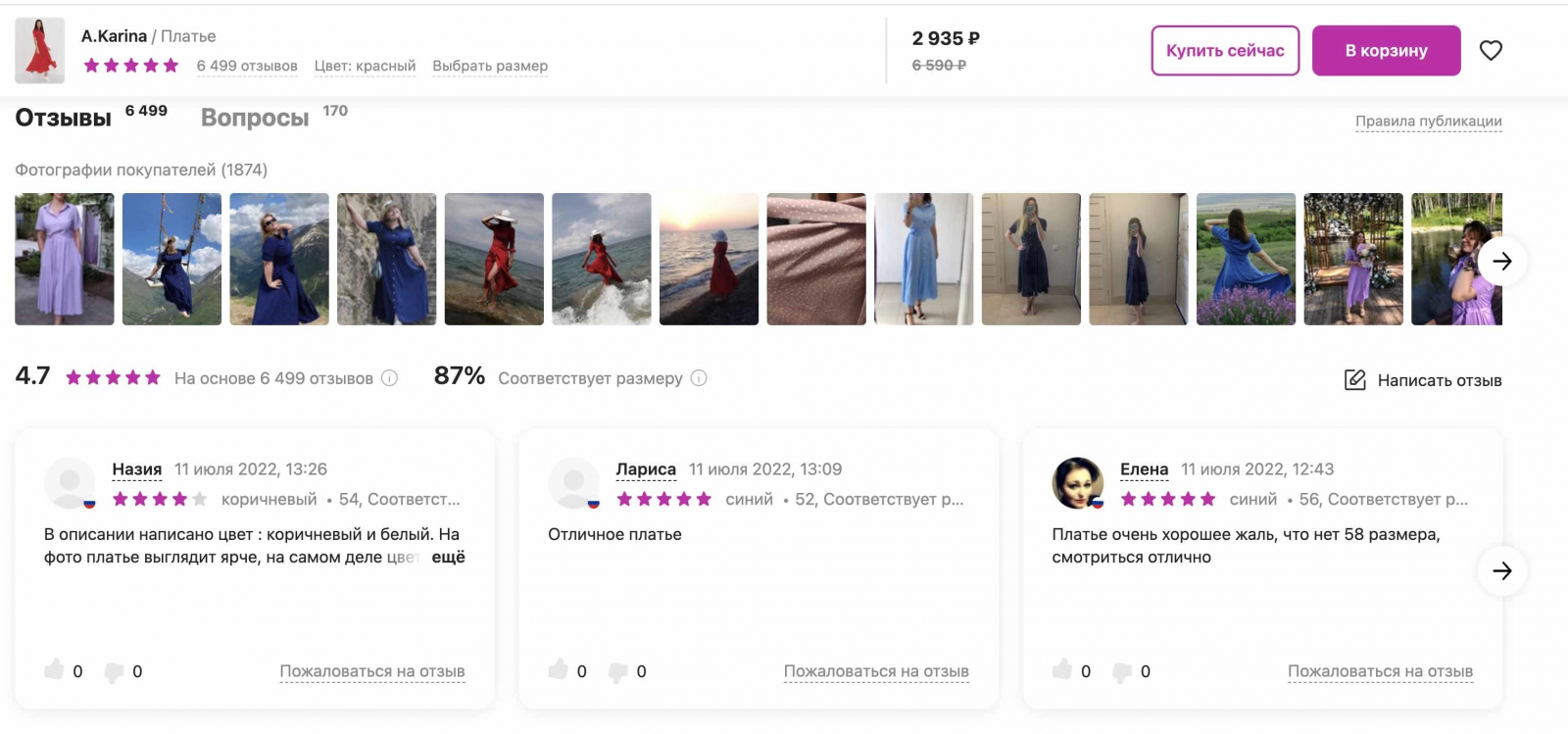The image size is (1568, 734).
Task: Like Назия's review with thumbs up
Action: pos(55,669)
